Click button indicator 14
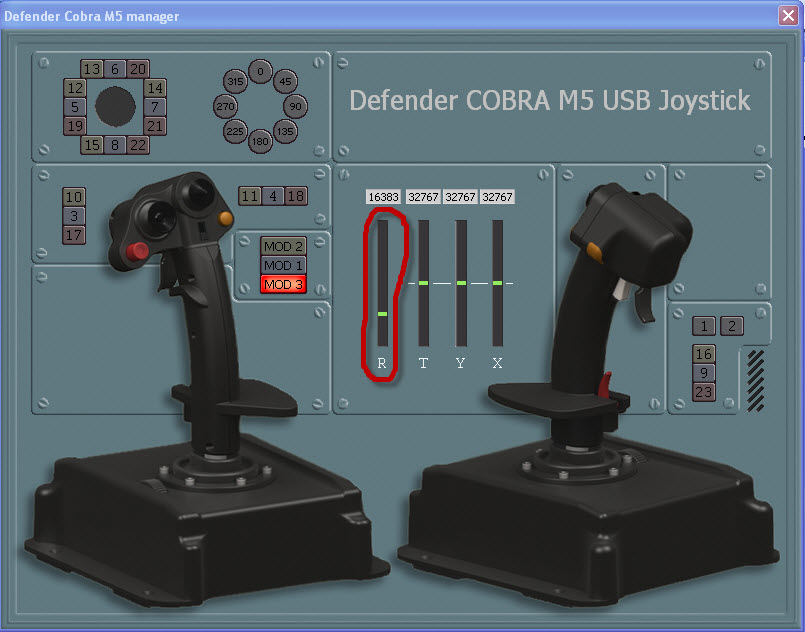 click(x=155, y=88)
